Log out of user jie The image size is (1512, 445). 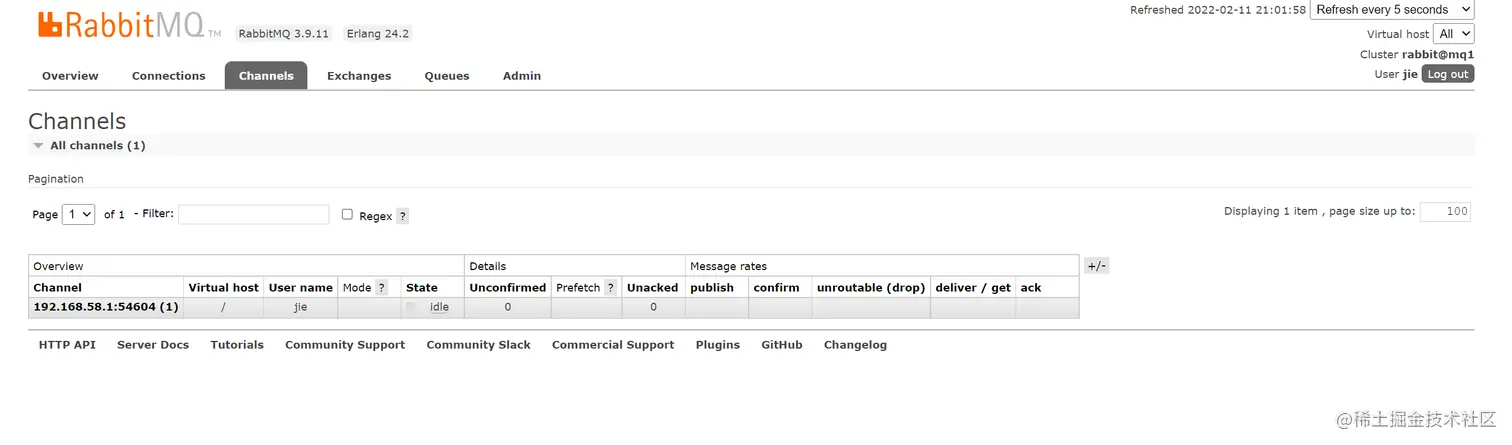click(x=1447, y=74)
